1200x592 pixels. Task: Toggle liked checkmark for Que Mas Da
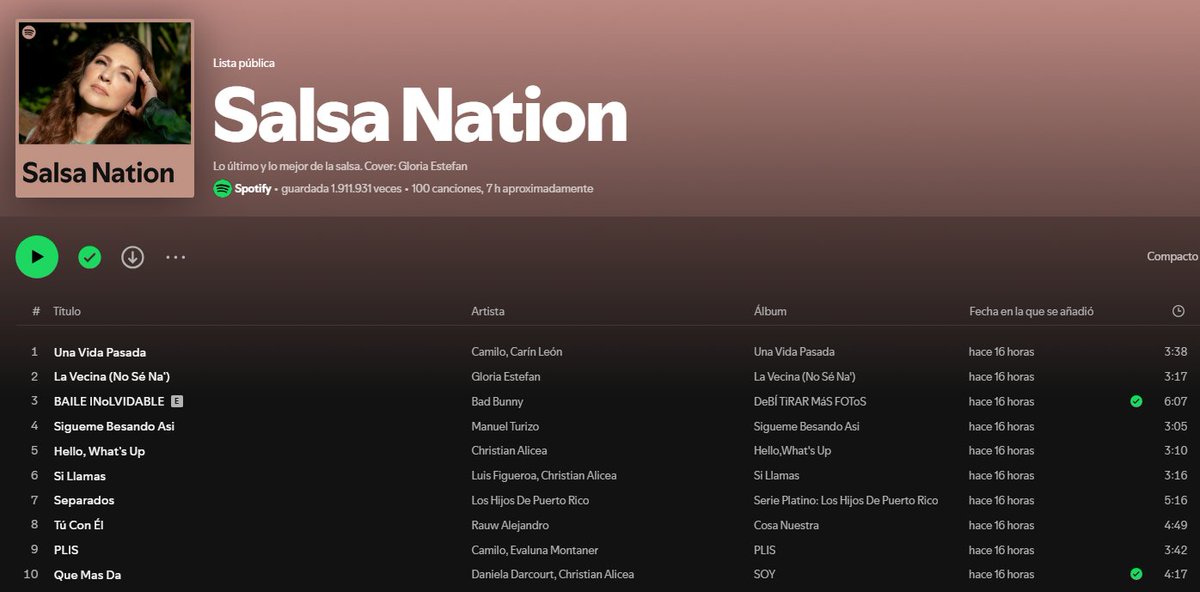click(x=1136, y=574)
